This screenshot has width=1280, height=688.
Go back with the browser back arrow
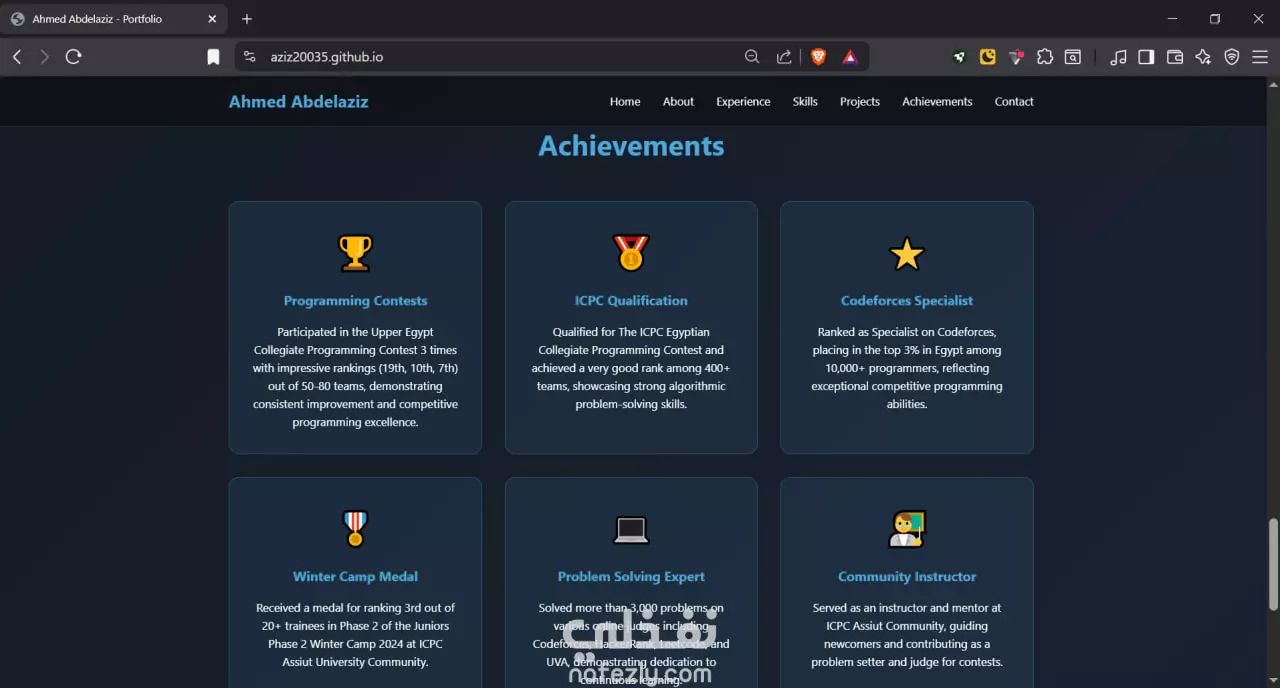tap(17, 57)
